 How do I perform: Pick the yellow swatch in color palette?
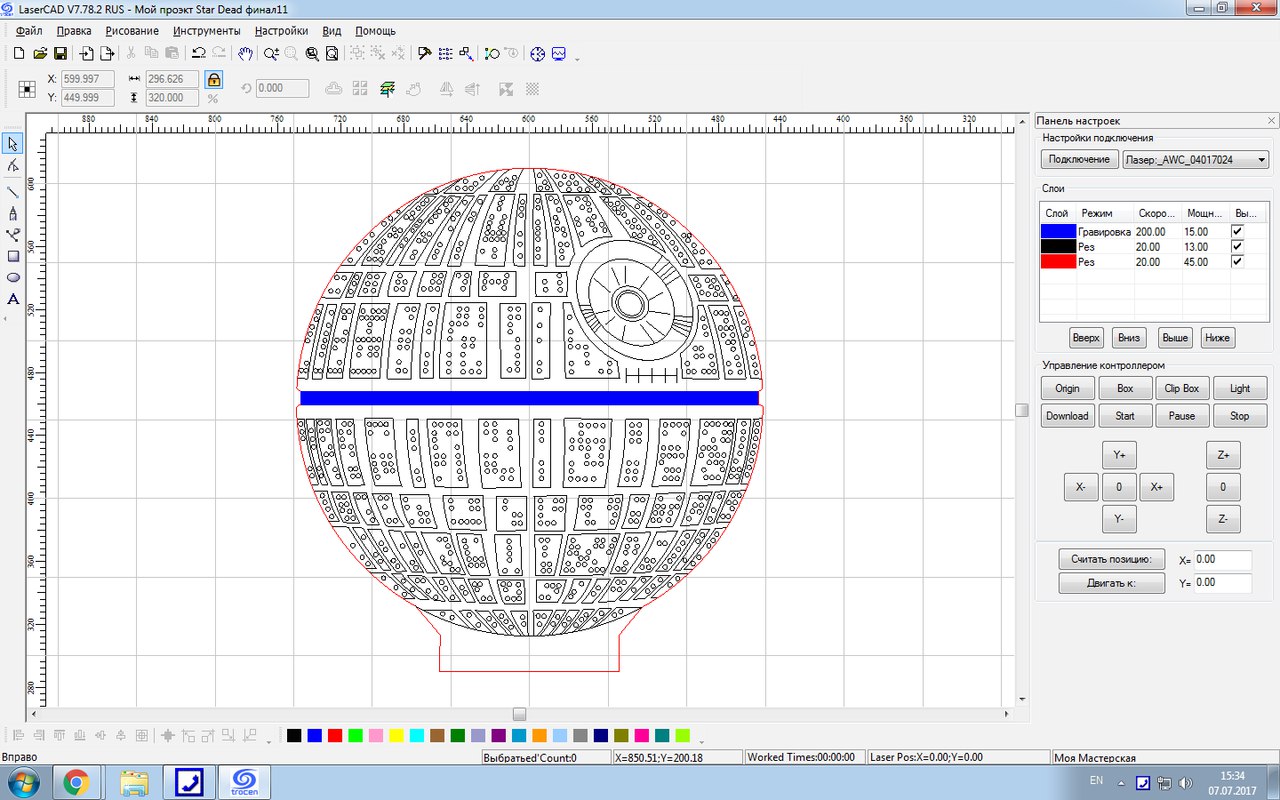396,736
